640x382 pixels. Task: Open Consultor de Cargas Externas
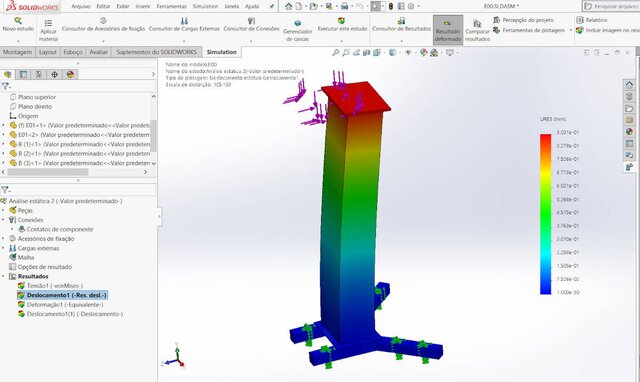coord(184,24)
